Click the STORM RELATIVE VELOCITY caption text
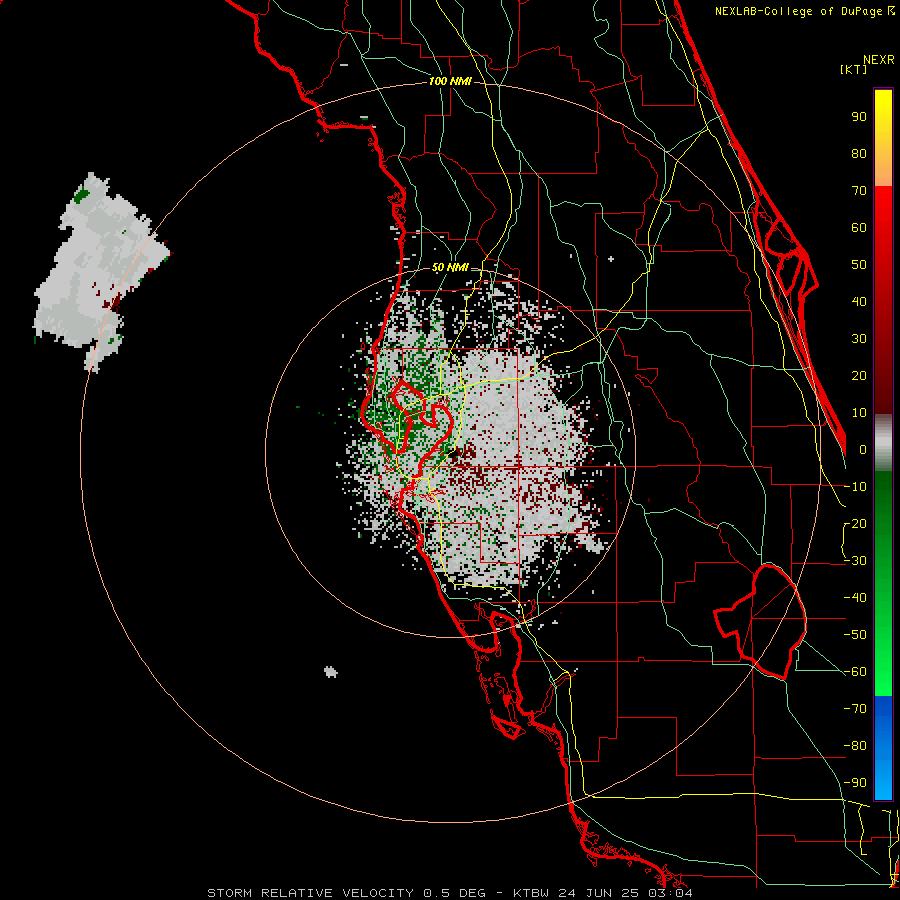The width and height of the screenshot is (900, 900). tap(310, 893)
